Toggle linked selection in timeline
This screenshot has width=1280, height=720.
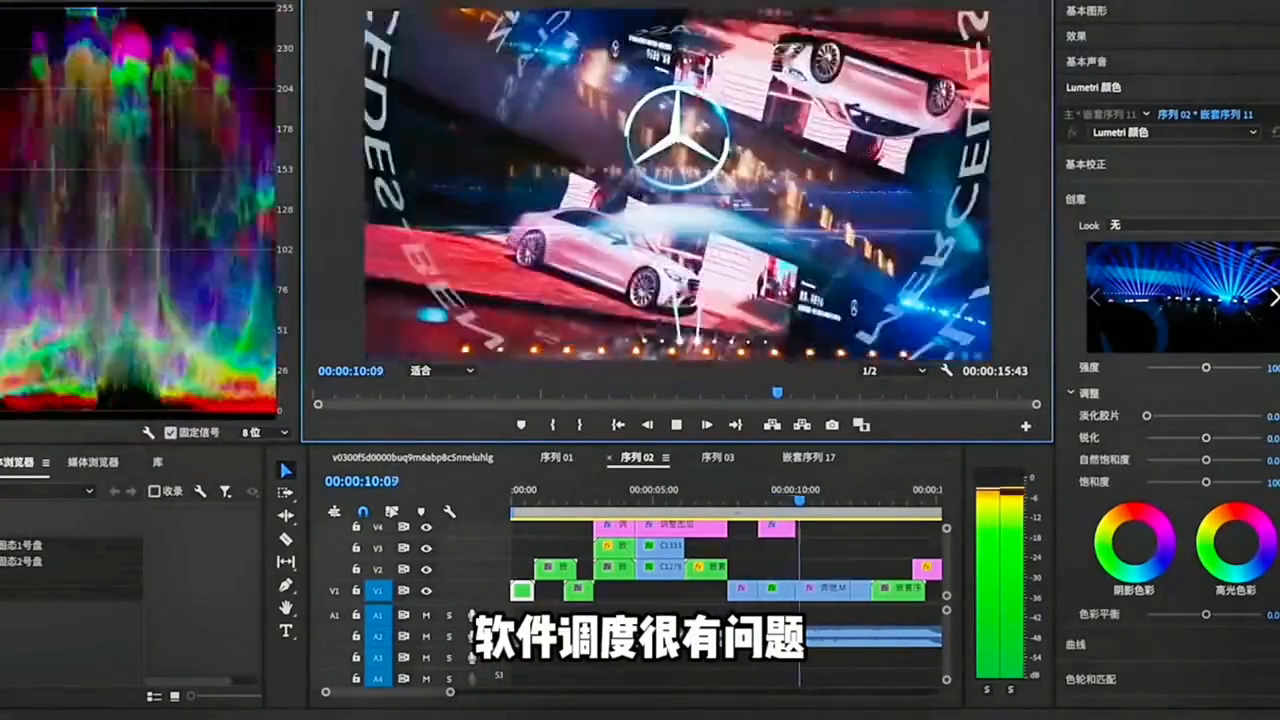pyautogui.click(x=392, y=511)
